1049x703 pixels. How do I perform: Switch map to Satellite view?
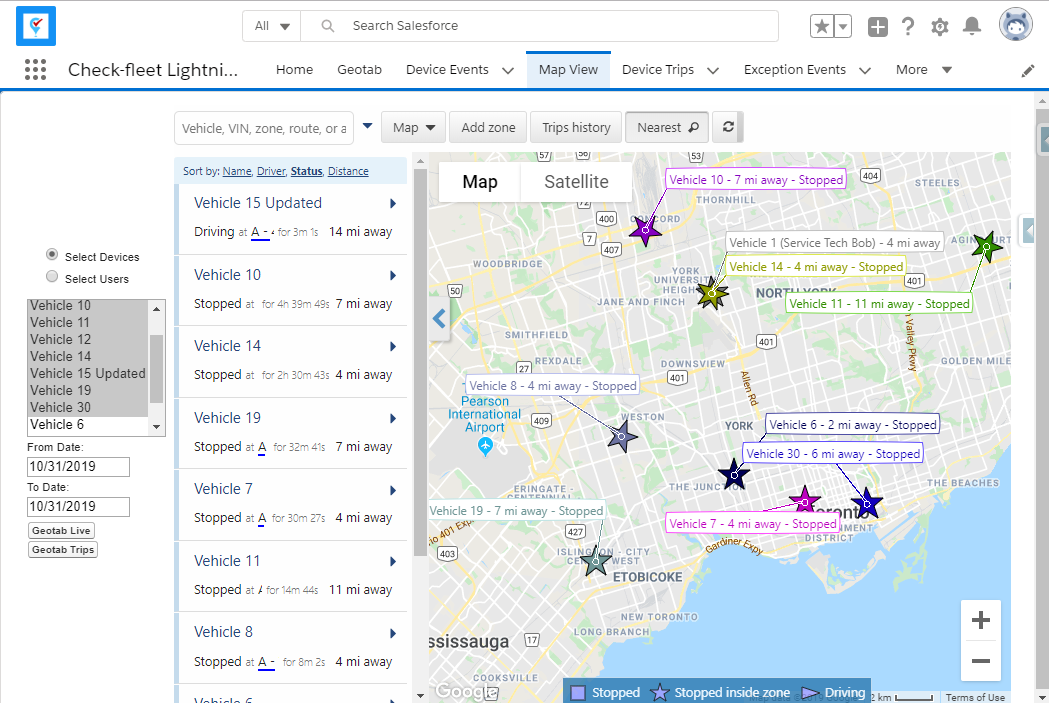pyautogui.click(x=576, y=182)
